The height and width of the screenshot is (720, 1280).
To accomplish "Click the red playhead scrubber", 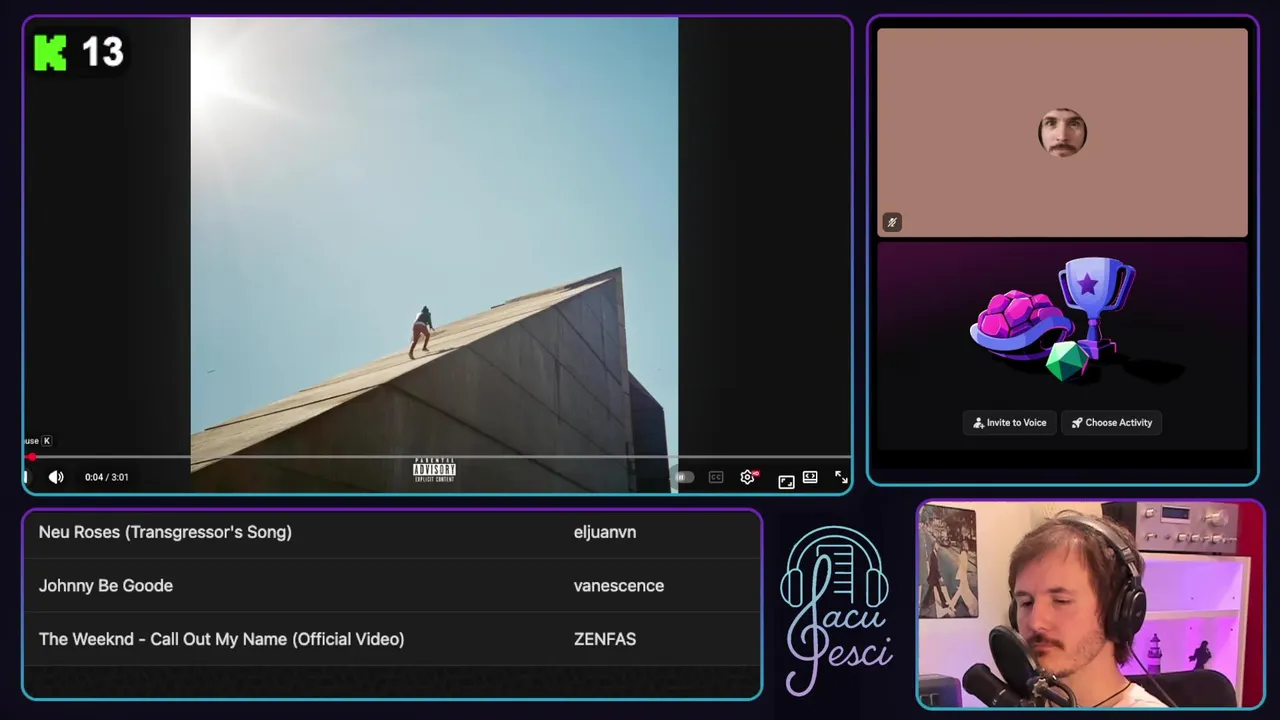I will (x=32, y=457).
